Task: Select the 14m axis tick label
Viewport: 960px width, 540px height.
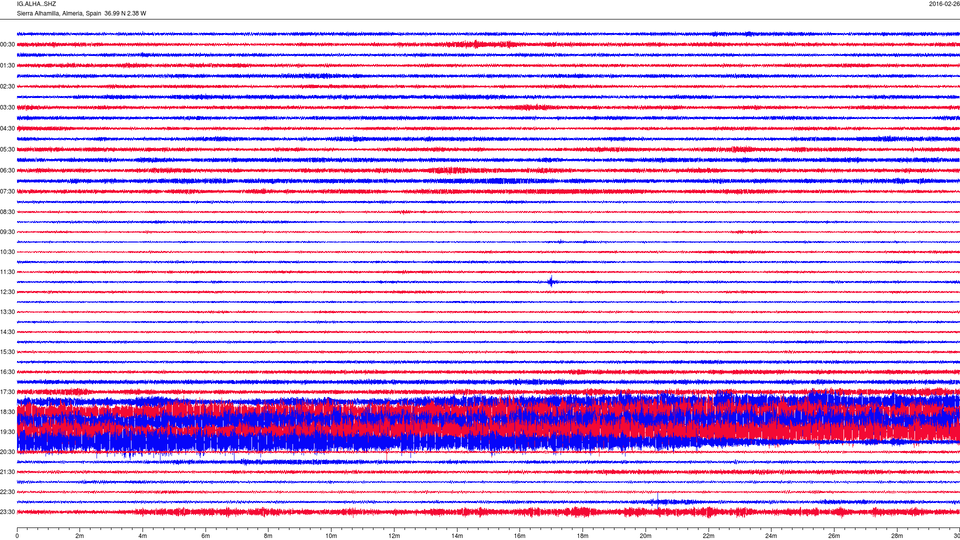Action: (x=457, y=536)
